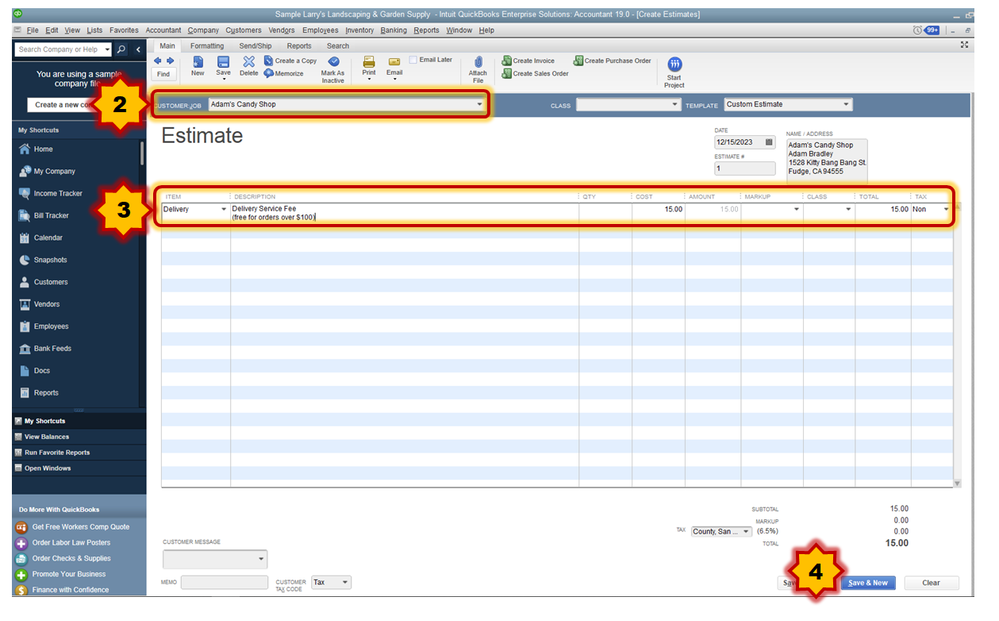The image size is (999, 621).
Task: Go to next estimate with right arrow
Action: (x=170, y=61)
